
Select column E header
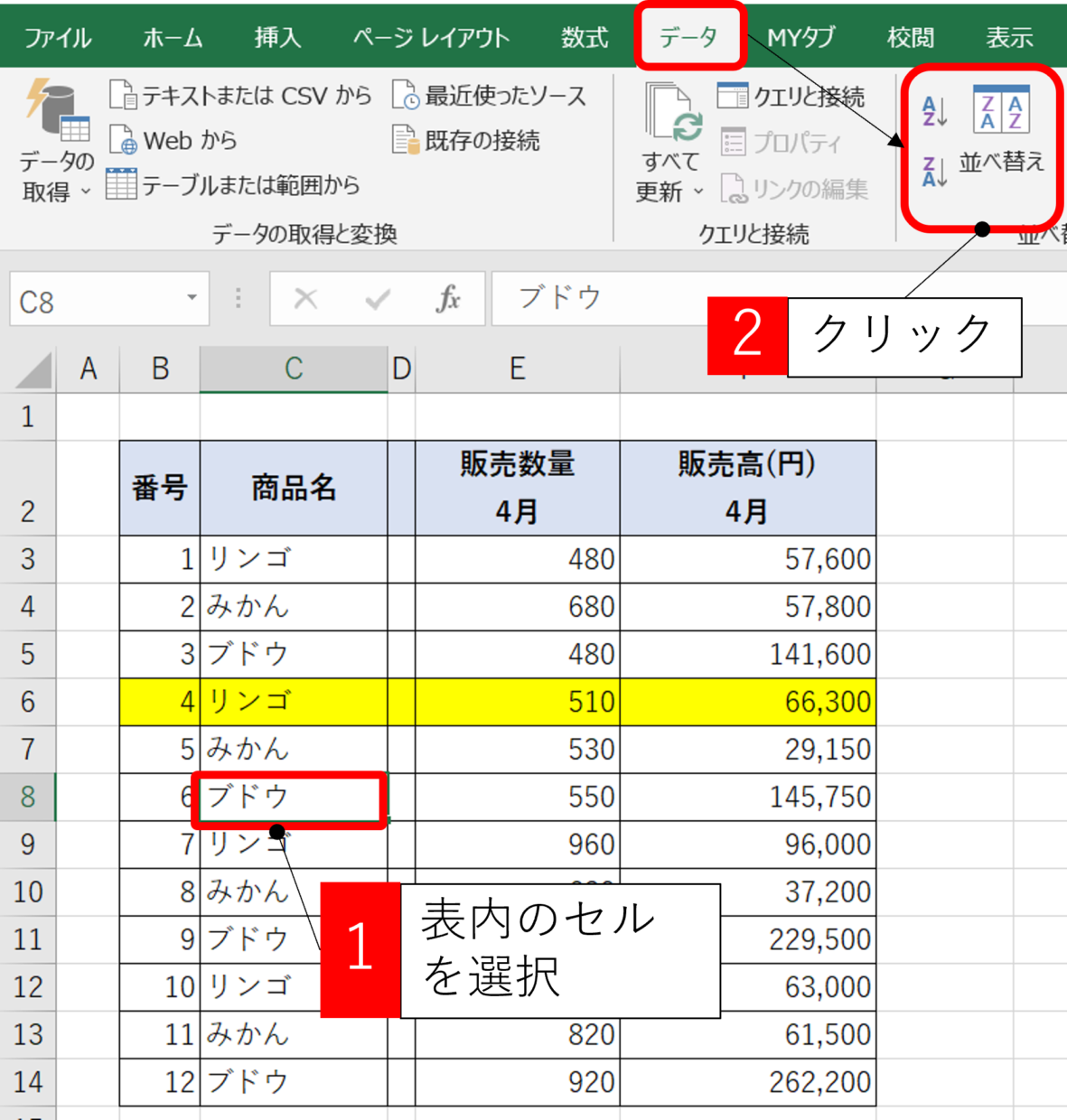pos(517,369)
